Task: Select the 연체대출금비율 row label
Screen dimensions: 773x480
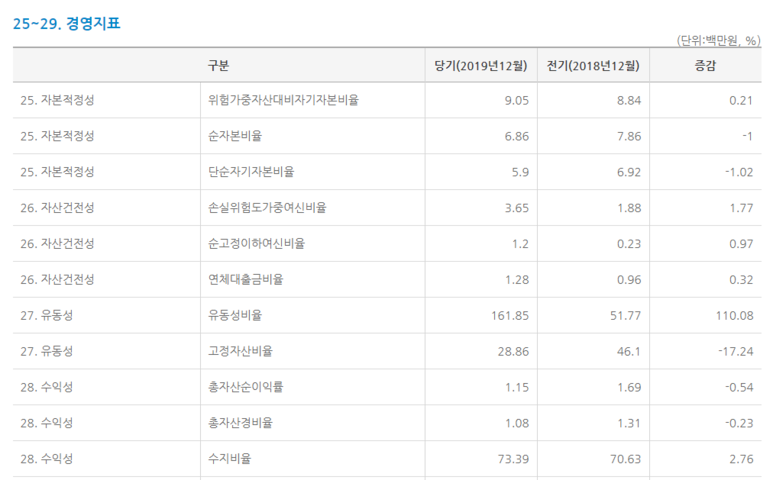Action: [246, 279]
